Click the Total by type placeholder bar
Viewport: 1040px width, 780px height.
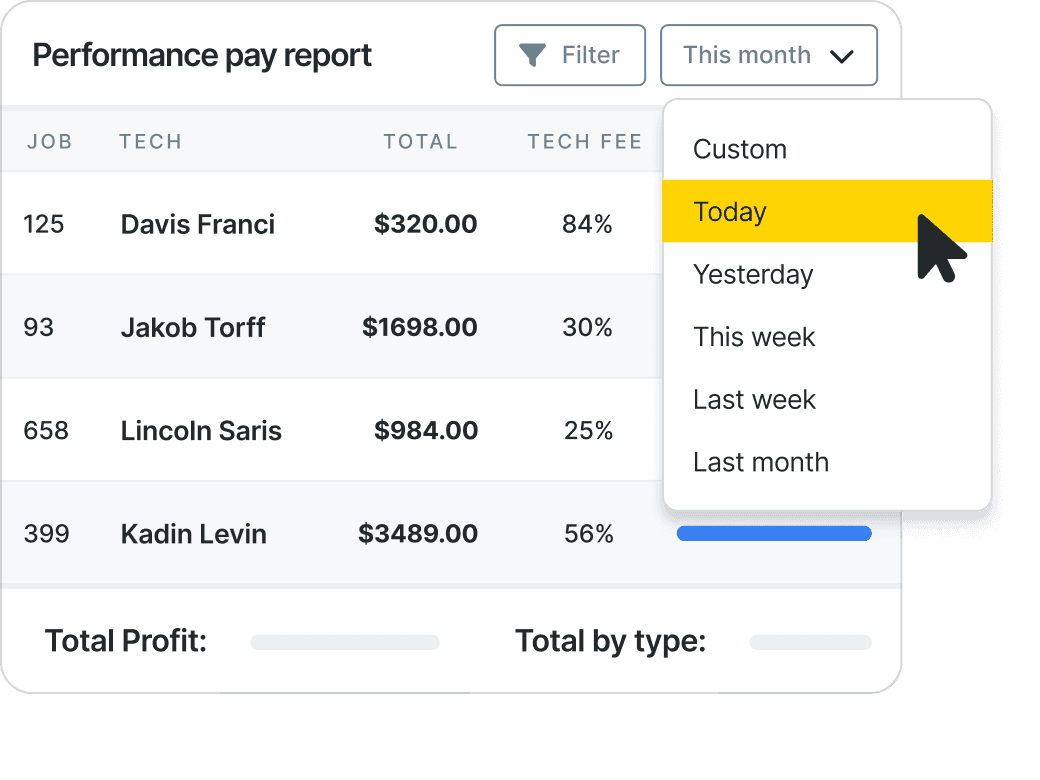coord(811,642)
